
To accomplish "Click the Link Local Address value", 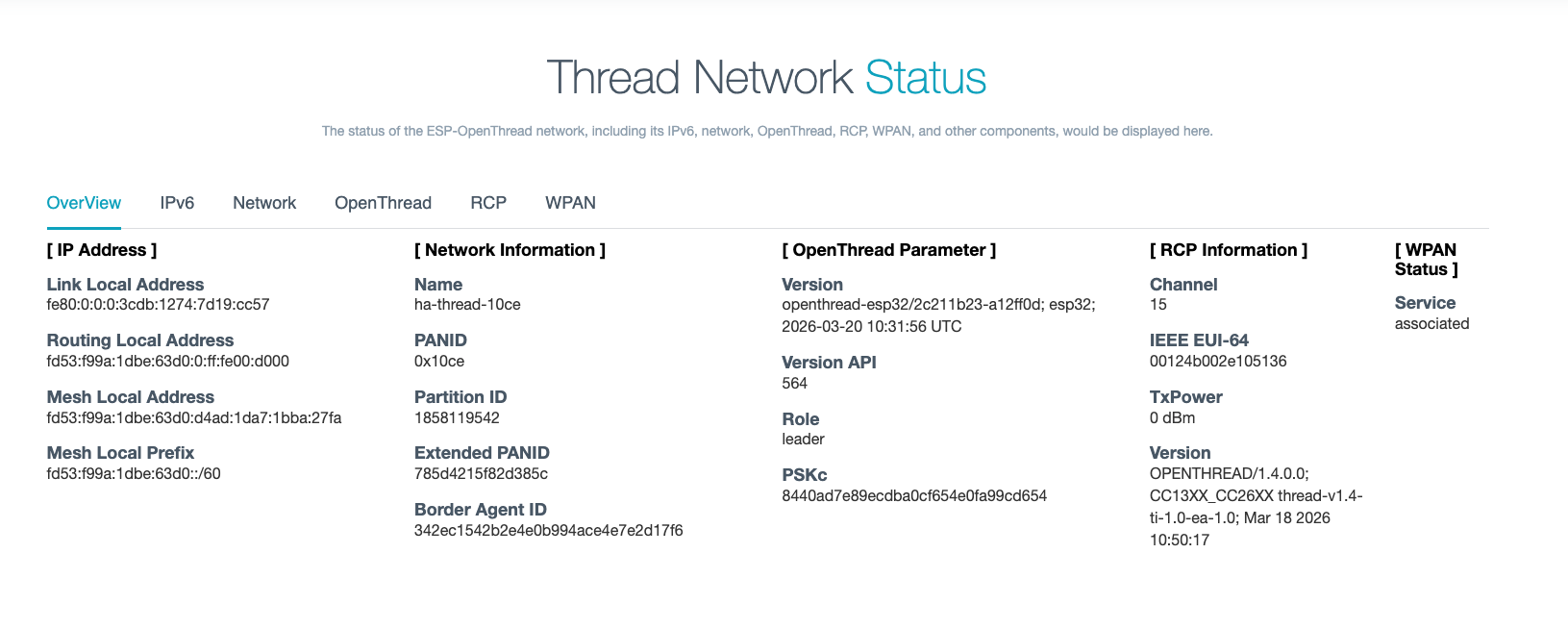I will pyautogui.click(x=158, y=305).
